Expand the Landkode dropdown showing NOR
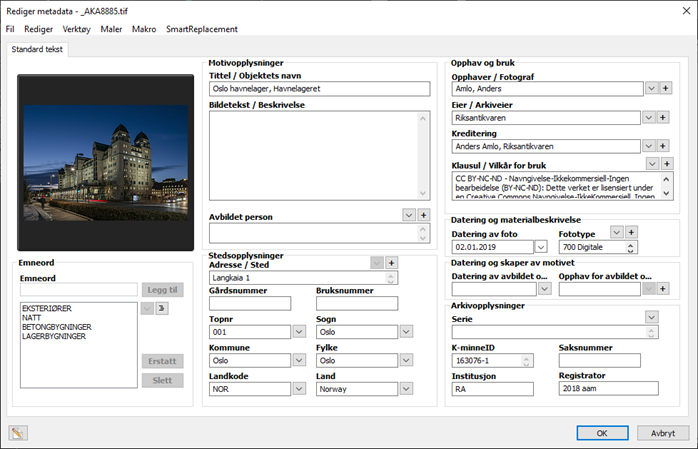This screenshot has width=698, height=449. [299, 390]
